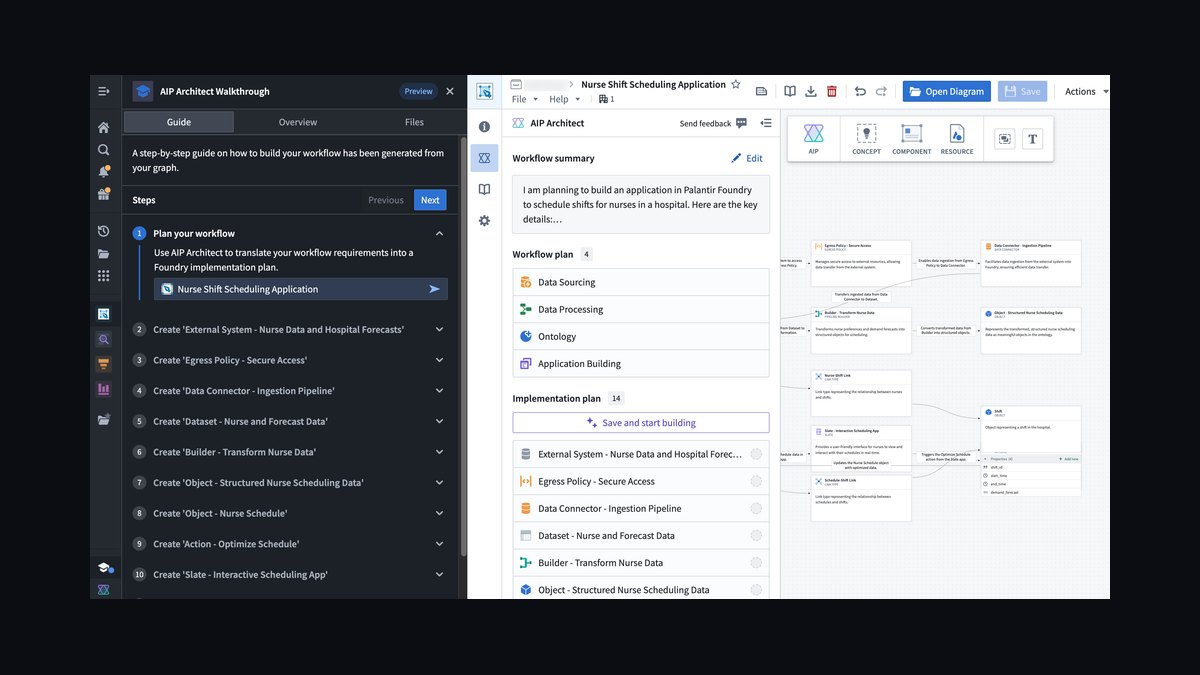Go to the Next step

click(x=430, y=200)
